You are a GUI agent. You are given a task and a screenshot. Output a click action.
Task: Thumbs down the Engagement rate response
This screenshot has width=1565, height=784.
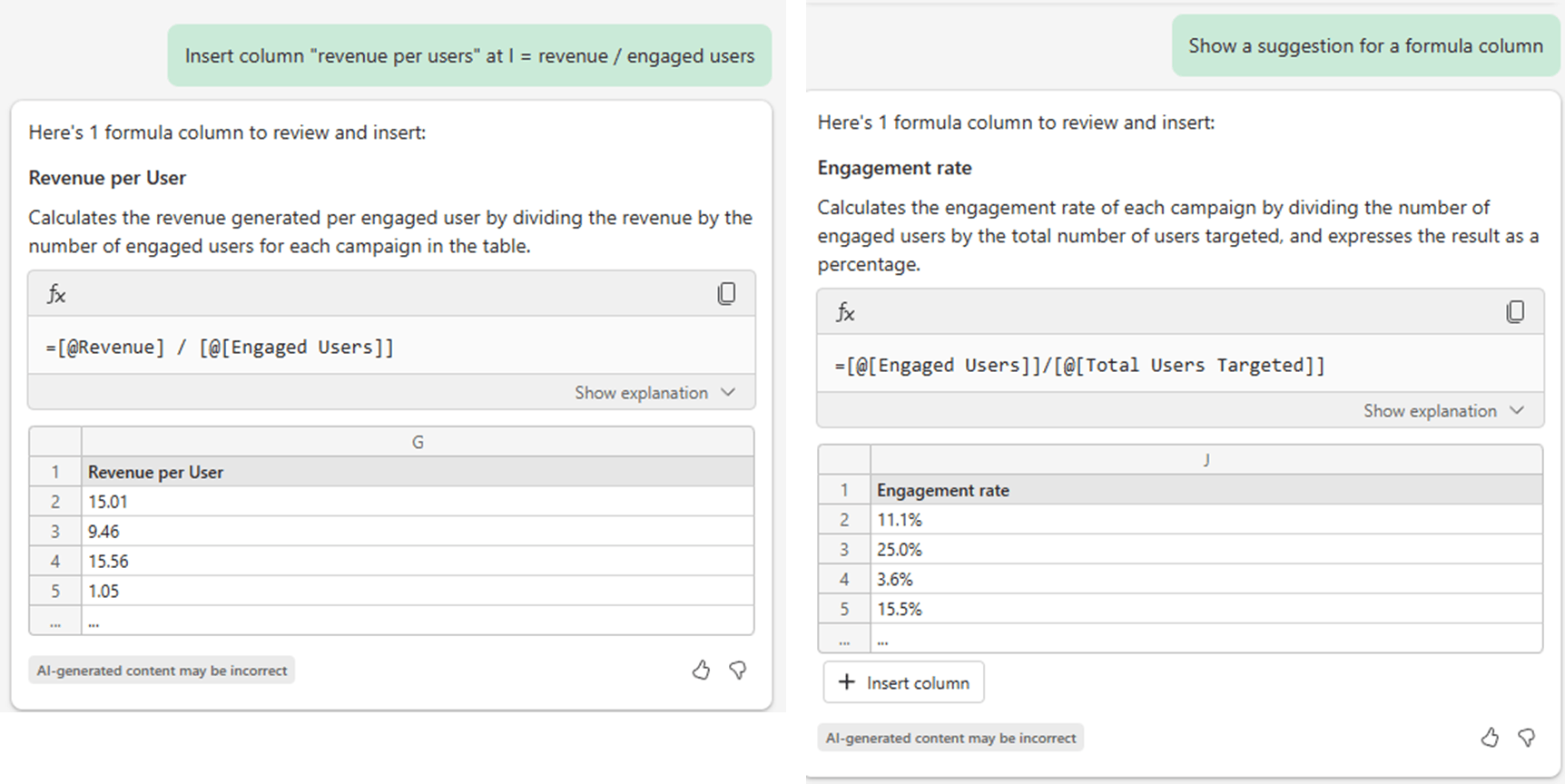coord(1527,738)
